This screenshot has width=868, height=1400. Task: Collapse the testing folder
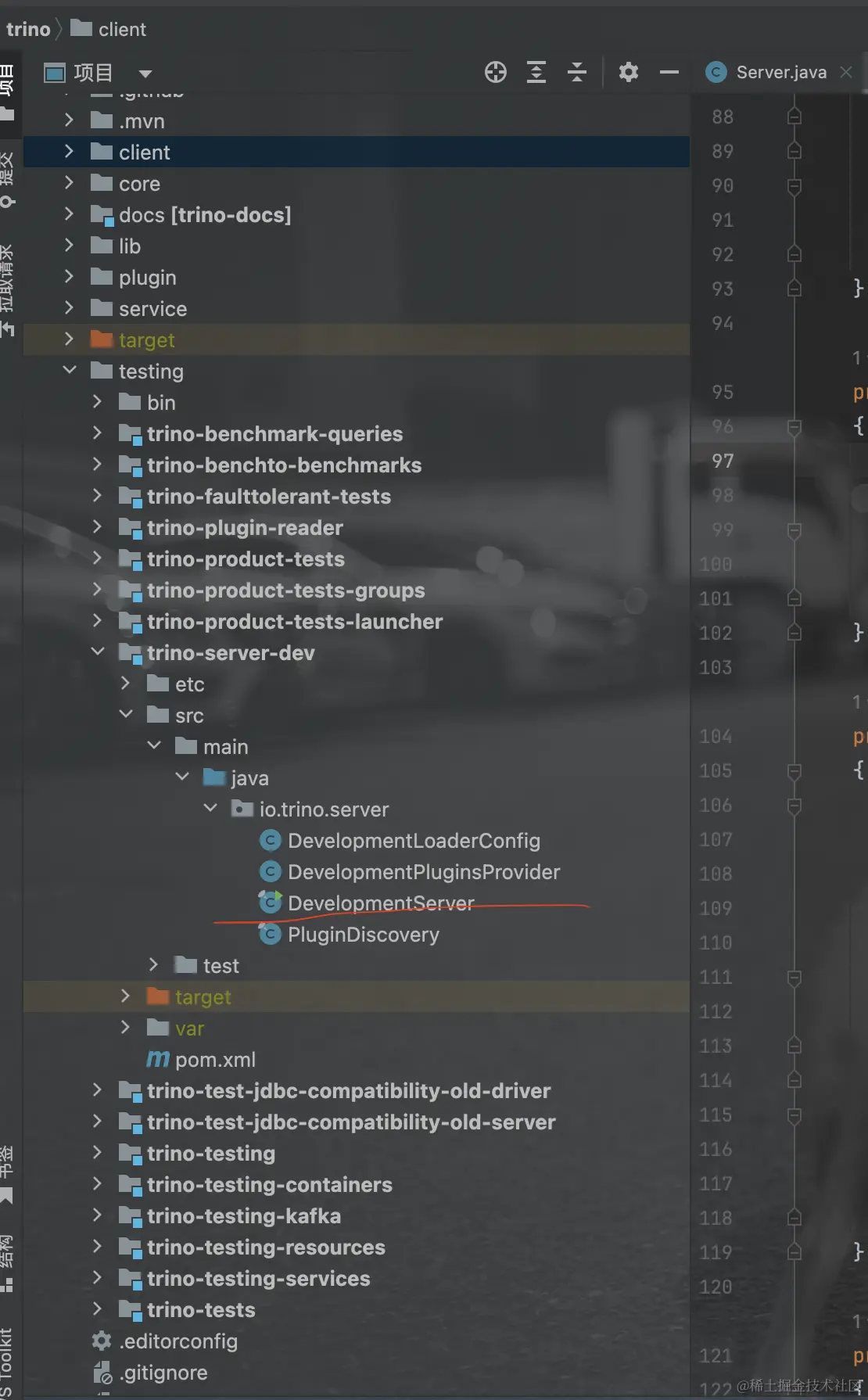[70, 370]
